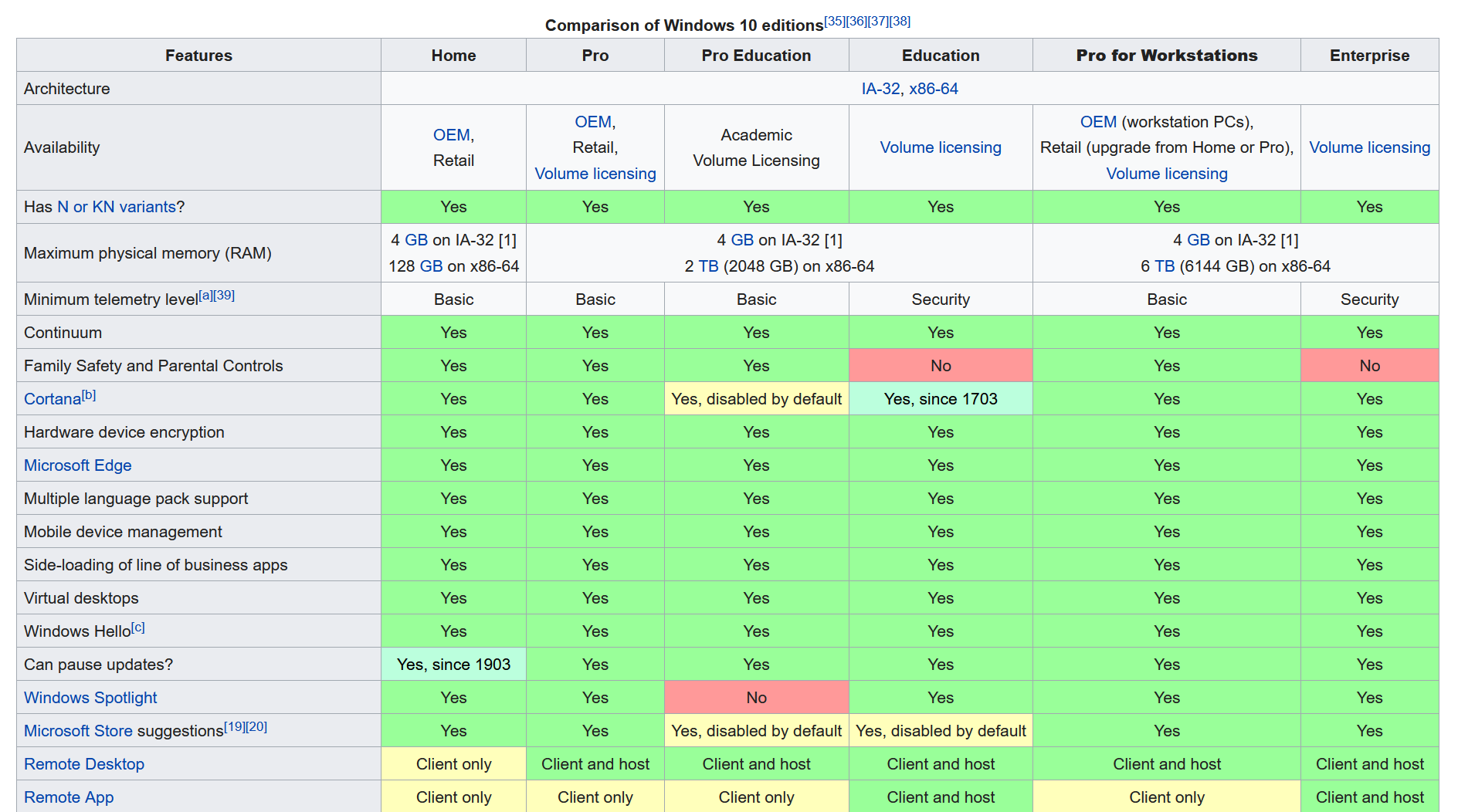Viewport: 1458px width, 812px height.
Task: Open citation [38] in table caption
Action: tap(900, 21)
